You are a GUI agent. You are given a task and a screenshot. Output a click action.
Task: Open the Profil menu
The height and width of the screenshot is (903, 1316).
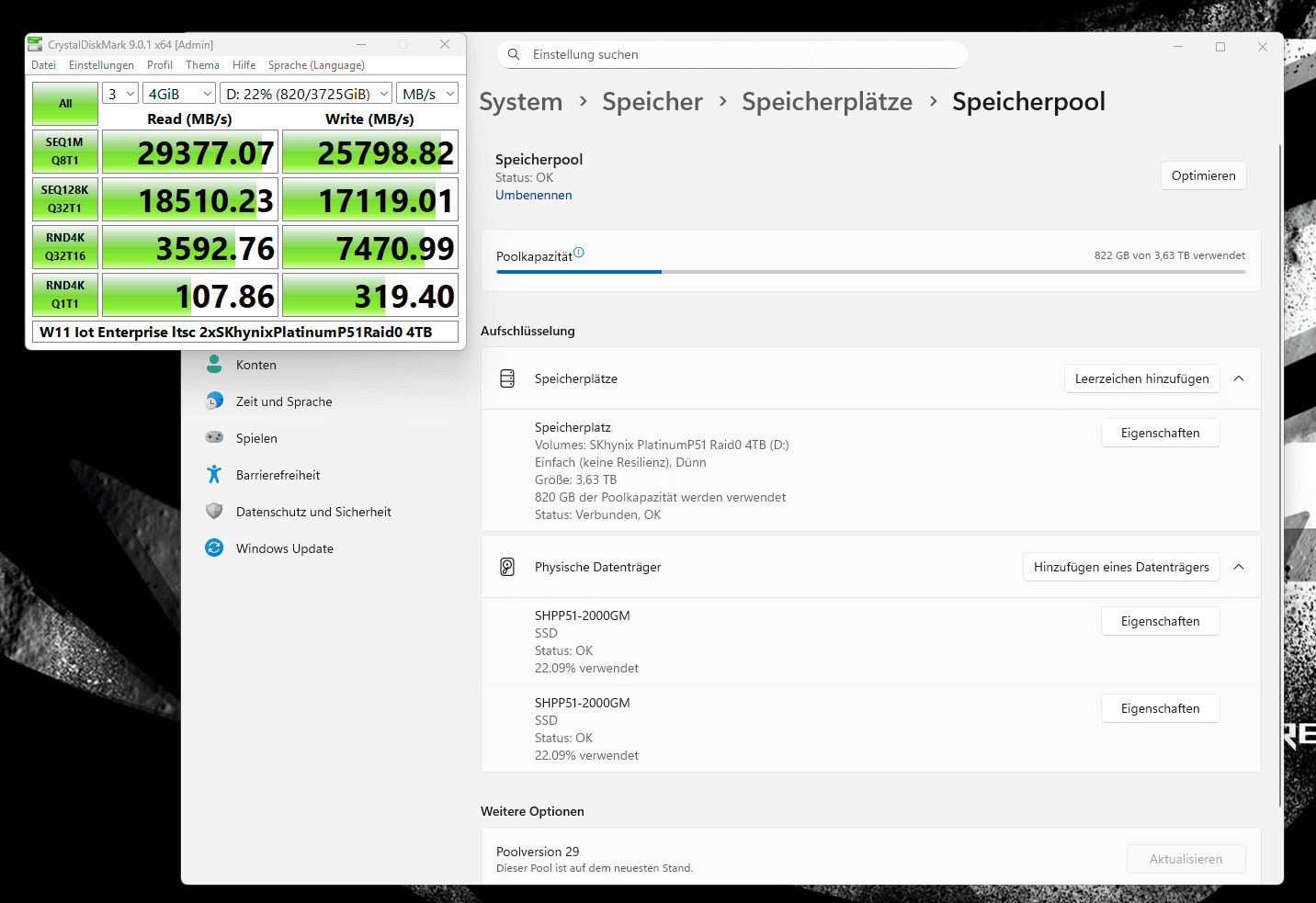(160, 65)
